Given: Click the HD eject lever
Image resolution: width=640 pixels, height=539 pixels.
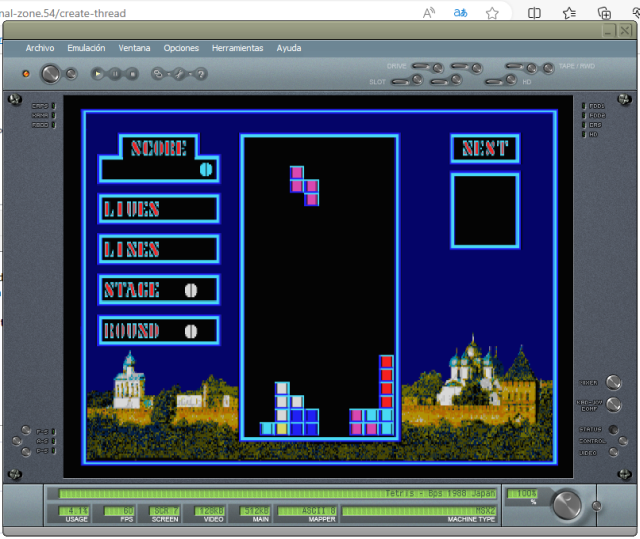Looking at the screenshot, I should coord(494,82).
